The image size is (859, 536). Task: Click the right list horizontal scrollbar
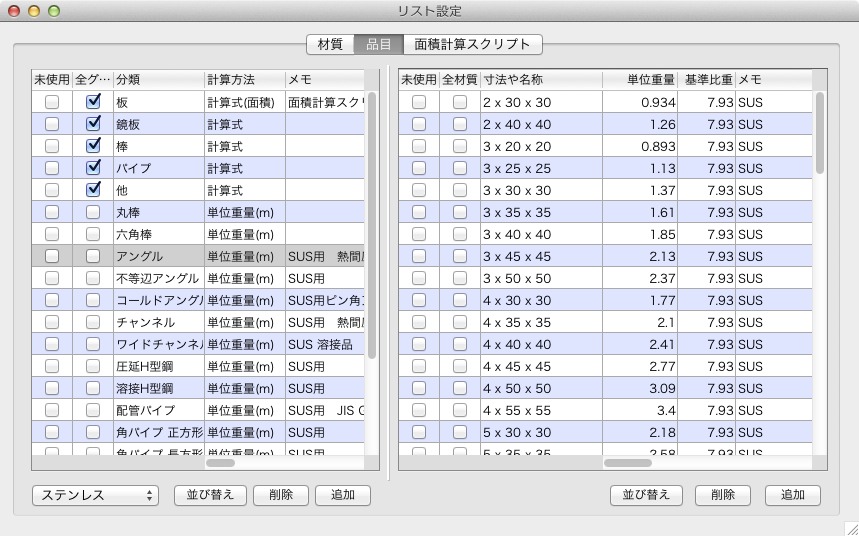point(627,463)
